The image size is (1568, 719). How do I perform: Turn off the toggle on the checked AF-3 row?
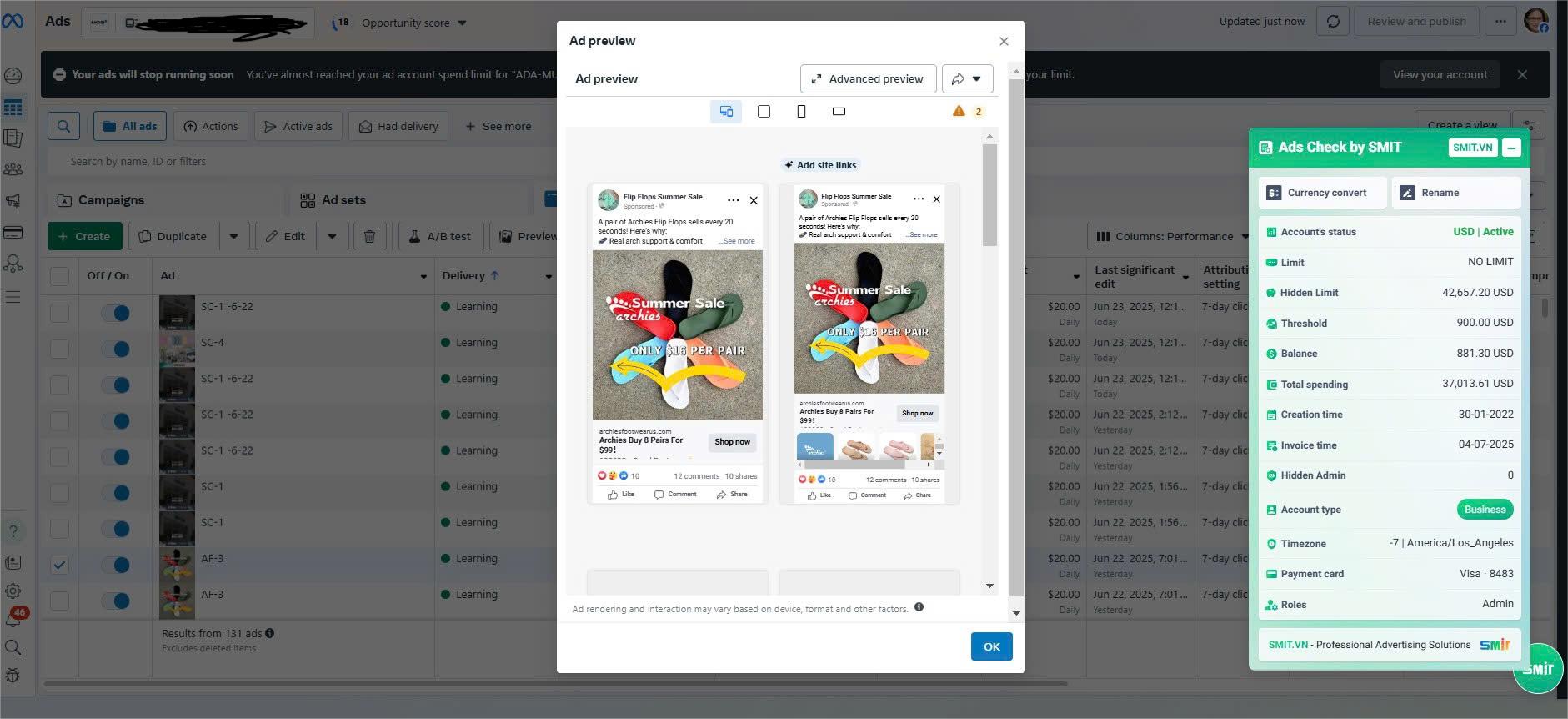click(115, 565)
